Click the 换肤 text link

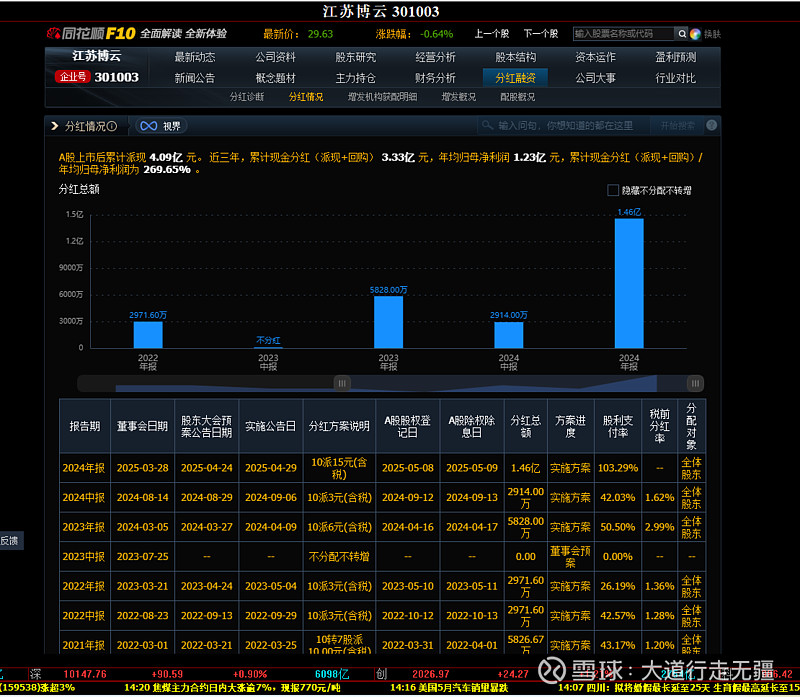pyautogui.click(x=712, y=34)
